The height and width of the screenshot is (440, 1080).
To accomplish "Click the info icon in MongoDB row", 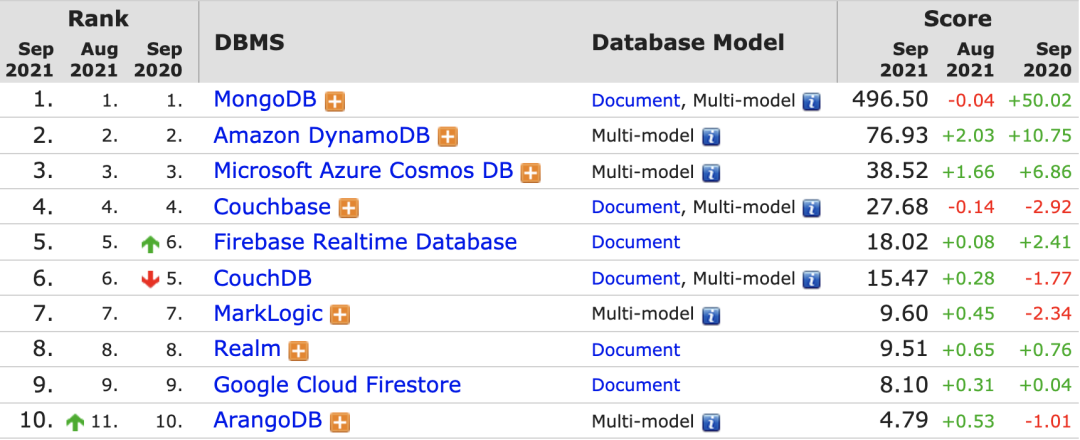I will click(x=811, y=101).
